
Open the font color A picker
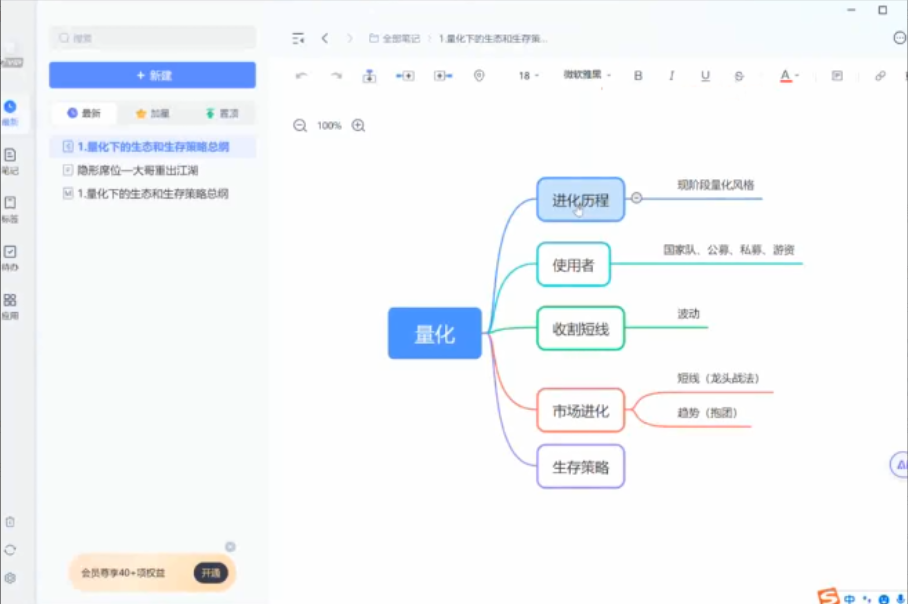coord(788,76)
